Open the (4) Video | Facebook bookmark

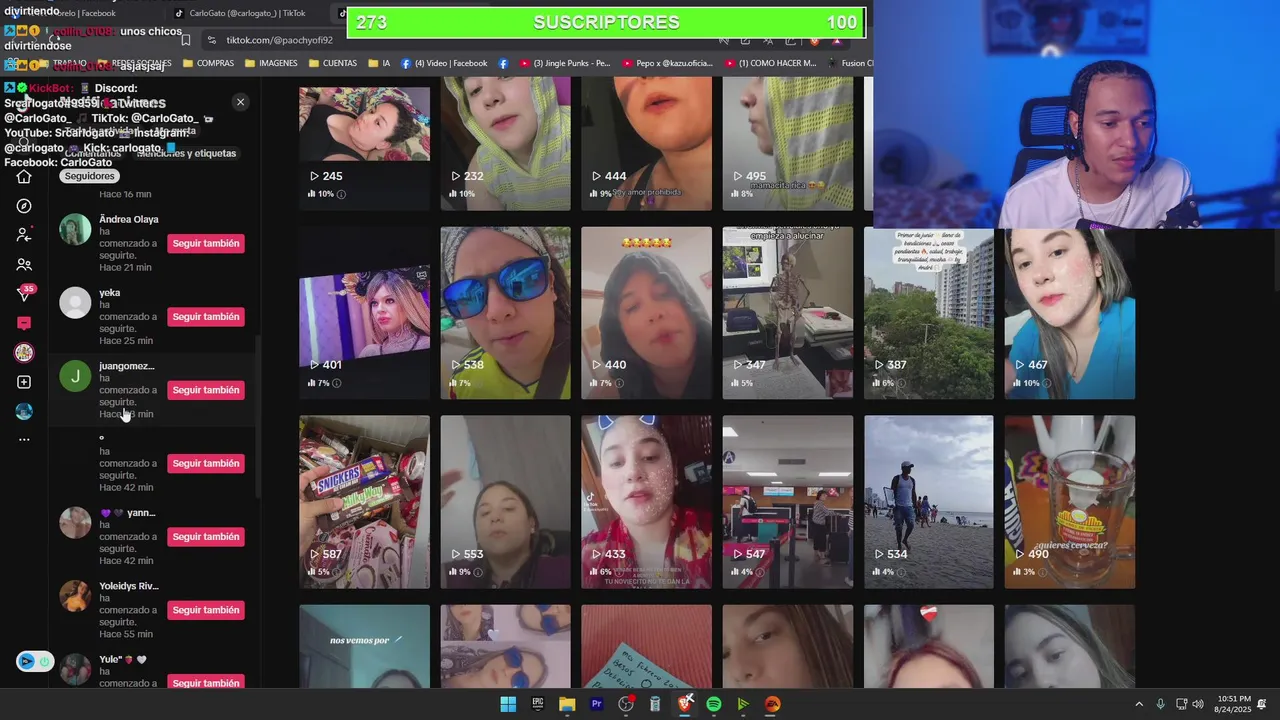pyautogui.click(x=444, y=63)
